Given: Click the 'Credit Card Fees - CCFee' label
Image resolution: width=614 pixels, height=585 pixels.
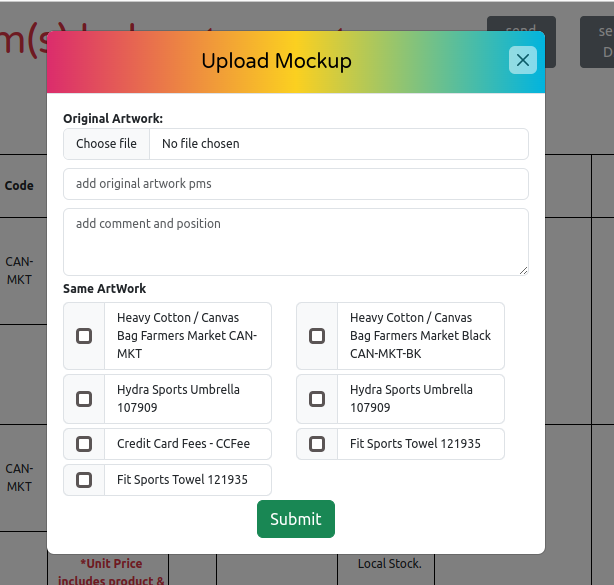Looking at the screenshot, I should click(183, 444).
